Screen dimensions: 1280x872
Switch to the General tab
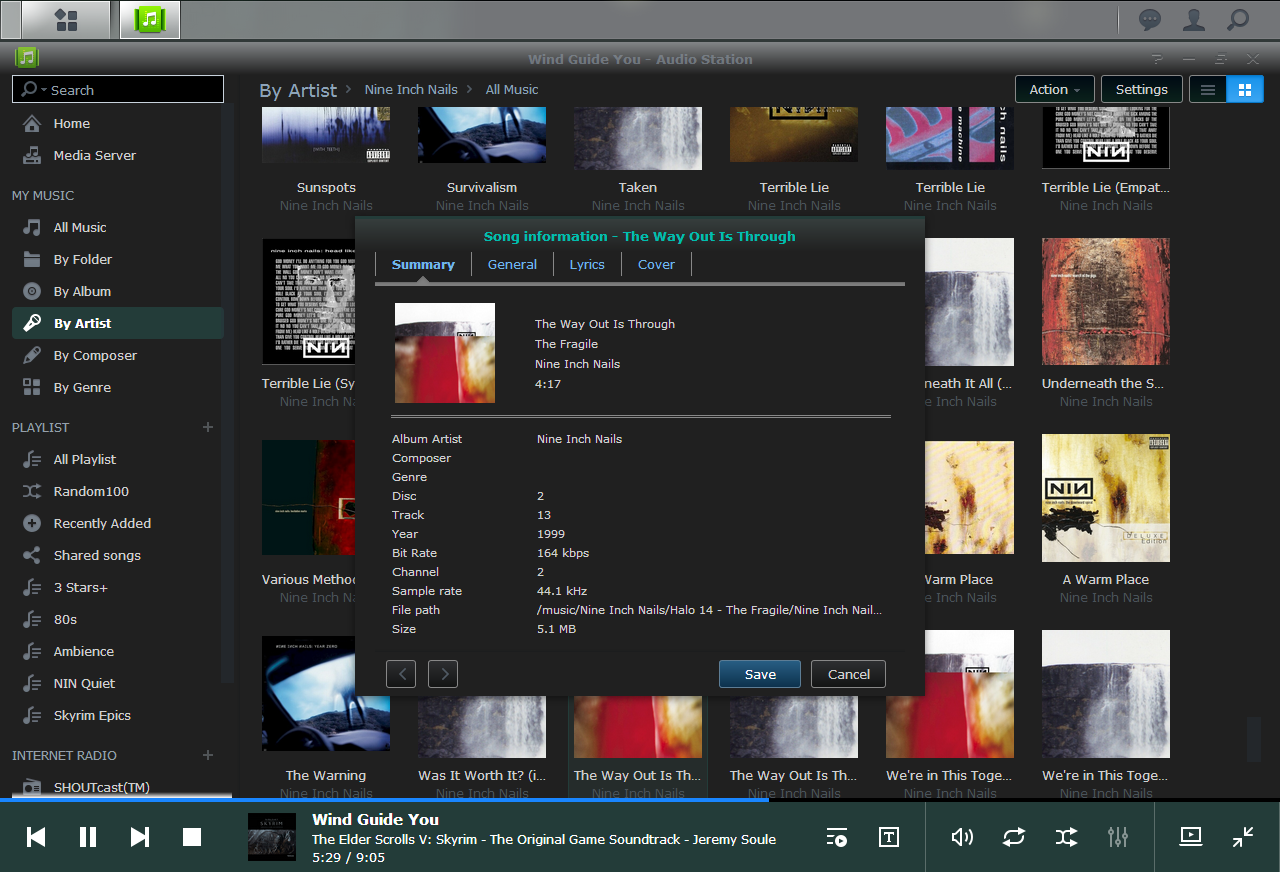pyautogui.click(x=512, y=264)
